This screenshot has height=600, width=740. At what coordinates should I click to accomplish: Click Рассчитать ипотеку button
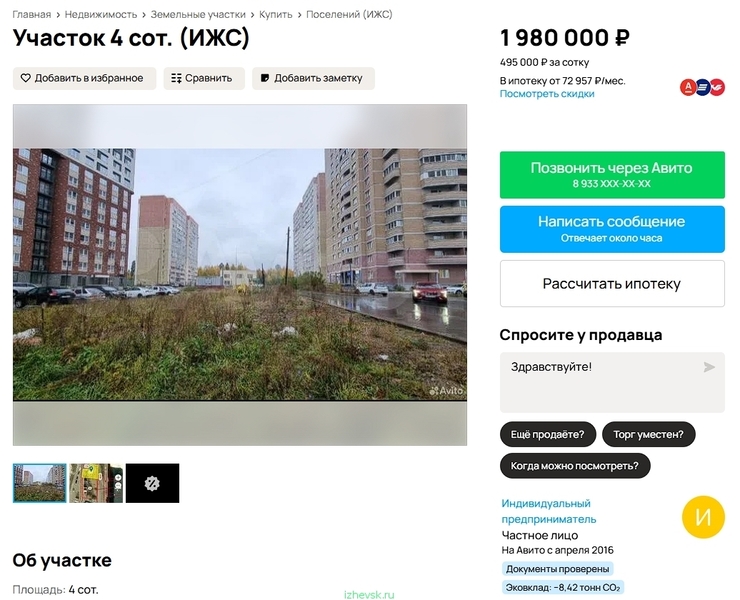coord(612,284)
